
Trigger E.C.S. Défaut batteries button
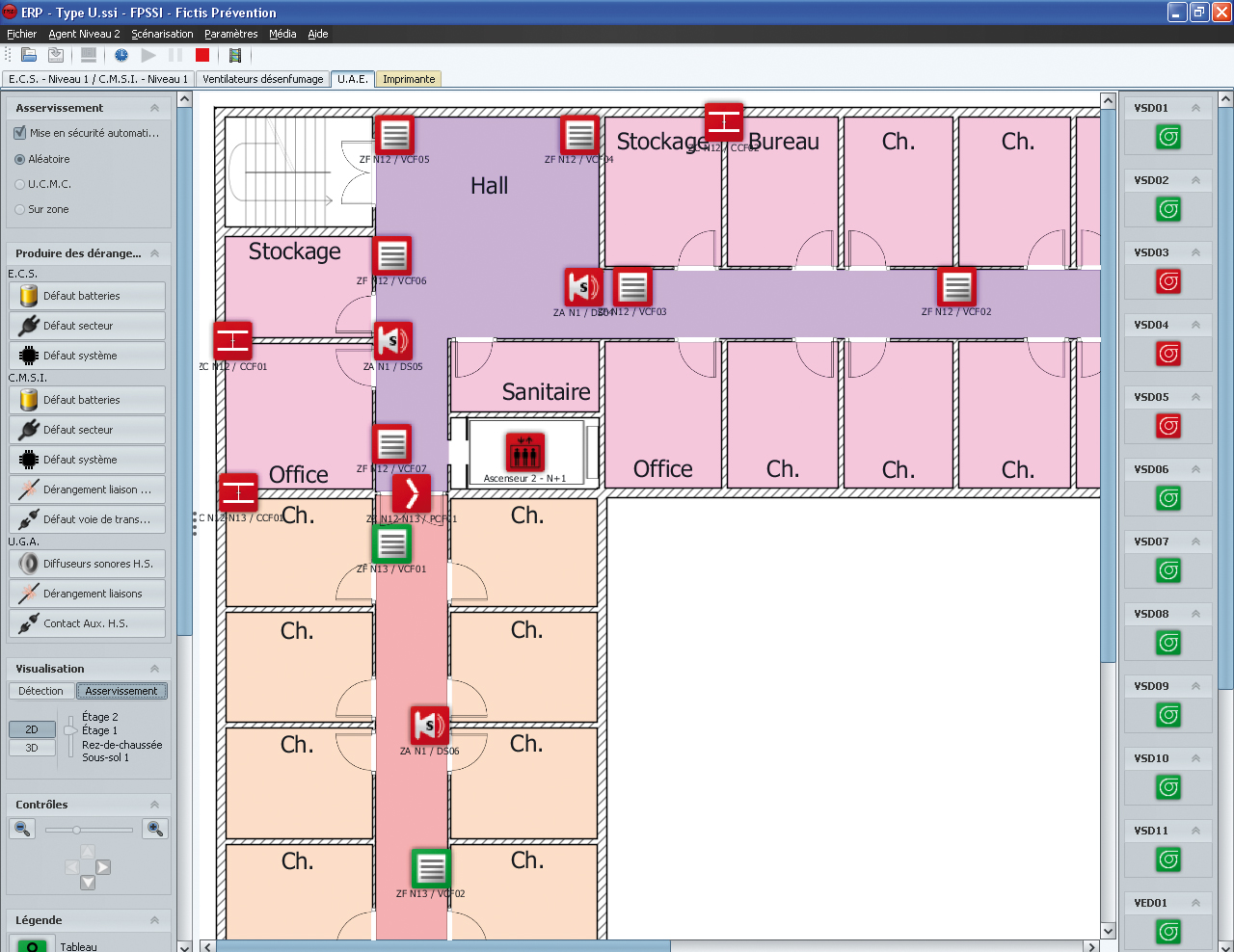(87, 296)
